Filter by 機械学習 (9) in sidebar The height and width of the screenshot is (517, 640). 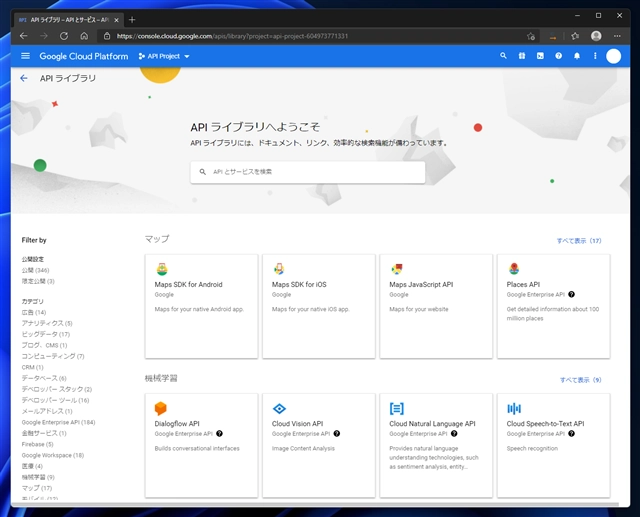(x=38, y=477)
